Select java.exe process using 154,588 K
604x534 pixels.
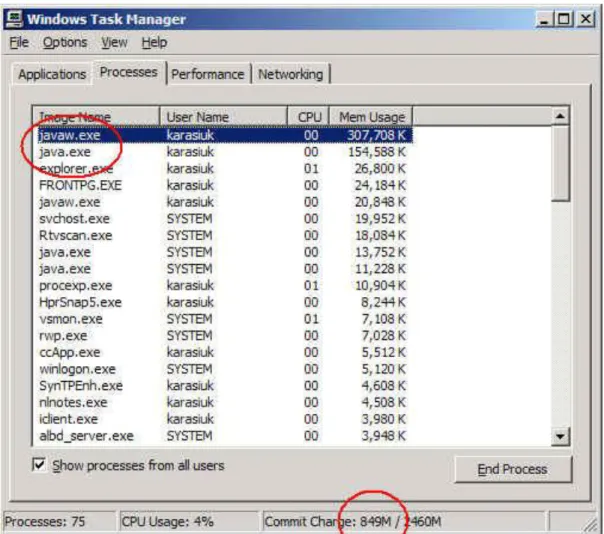coord(223,152)
